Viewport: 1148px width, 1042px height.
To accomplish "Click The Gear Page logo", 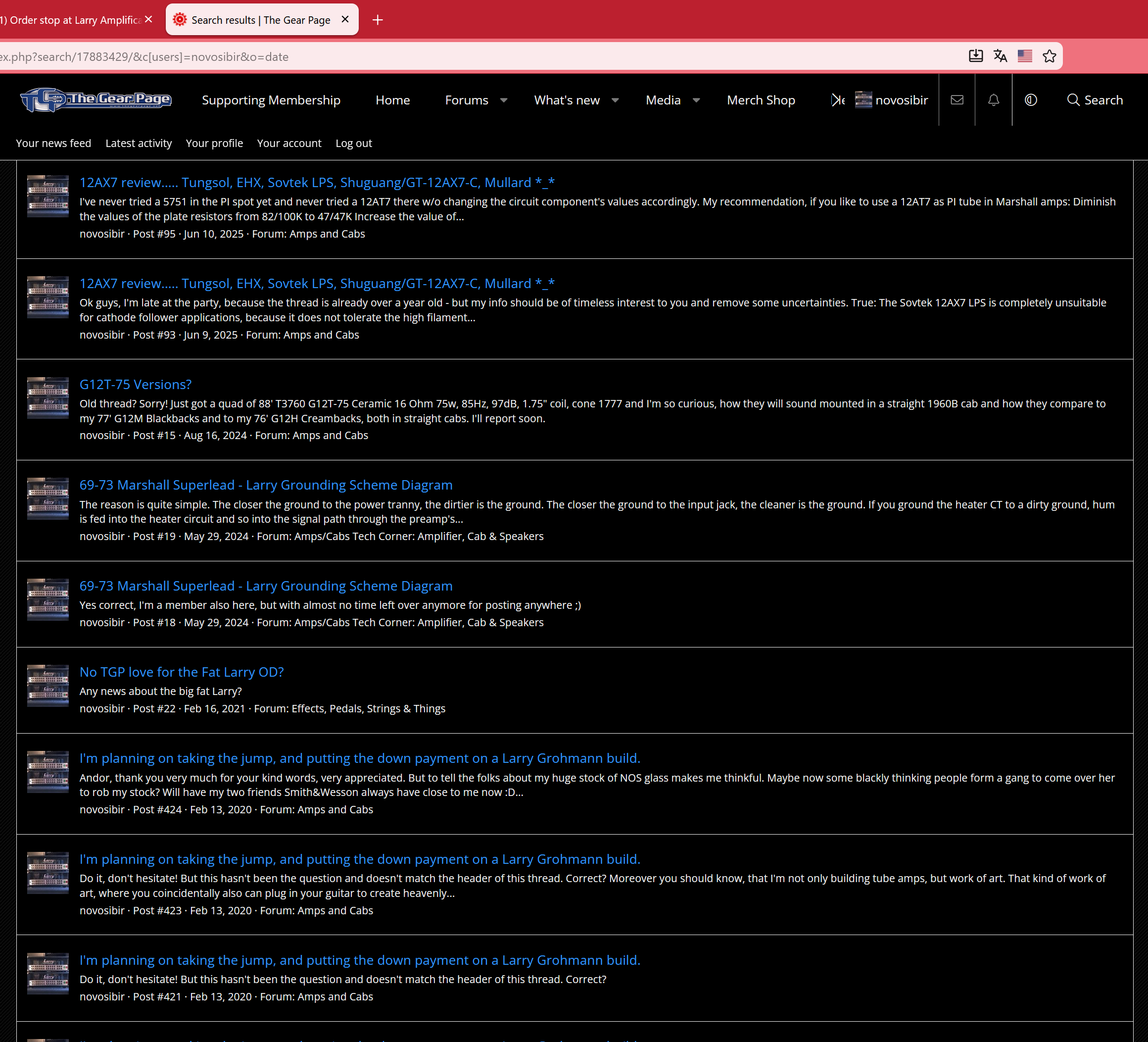I will (x=96, y=99).
